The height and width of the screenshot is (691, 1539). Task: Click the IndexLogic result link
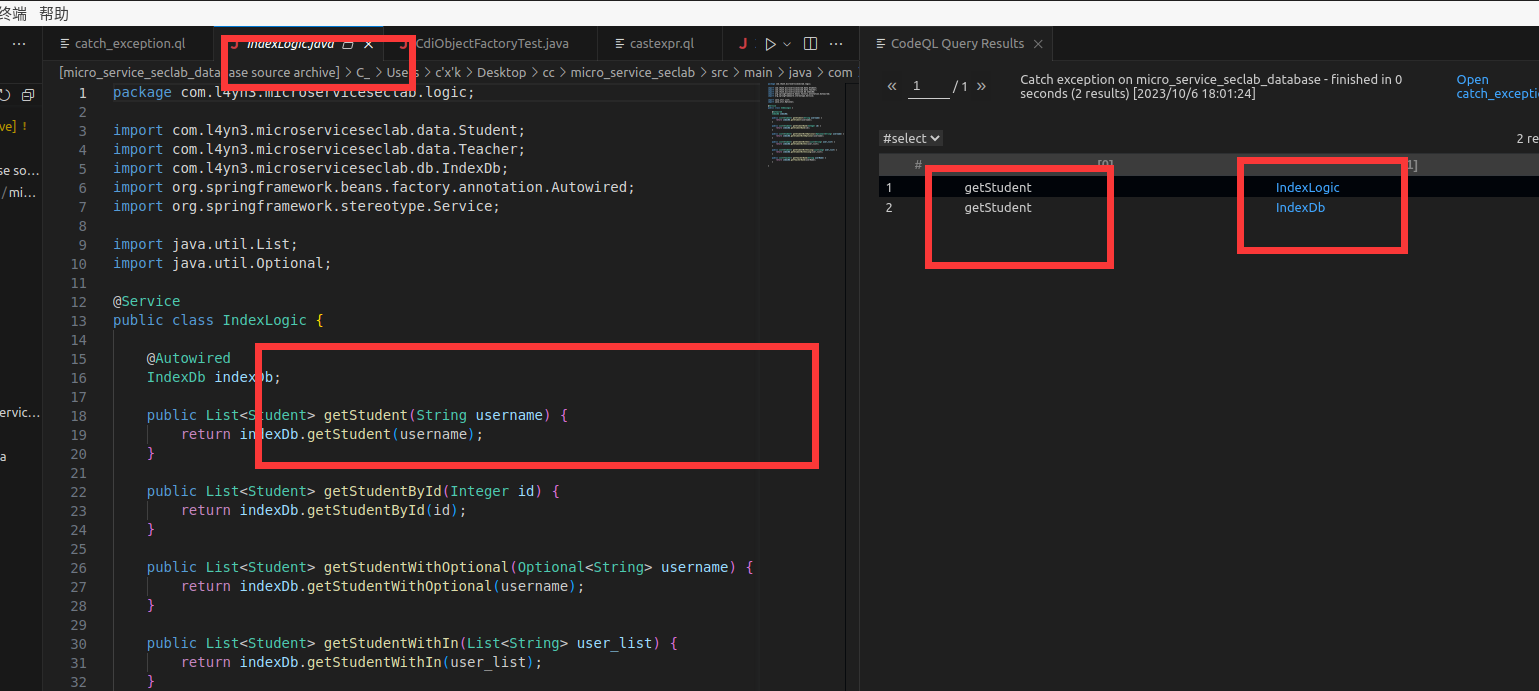tap(1307, 187)
